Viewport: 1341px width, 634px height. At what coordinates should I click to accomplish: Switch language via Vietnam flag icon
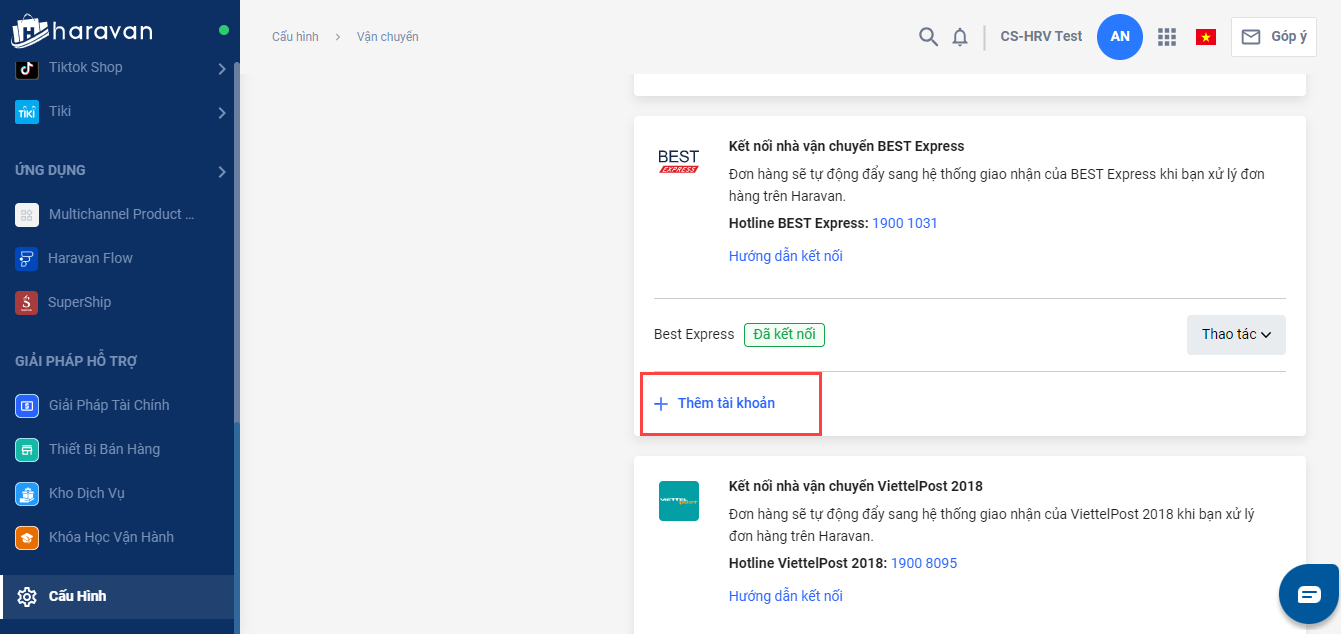tap(1206, 37)
